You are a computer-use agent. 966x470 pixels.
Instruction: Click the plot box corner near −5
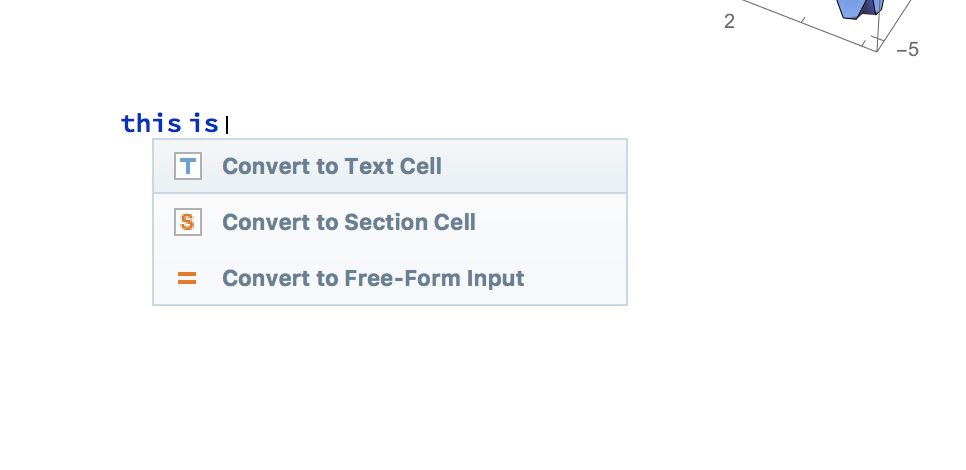tap(877, 49)
